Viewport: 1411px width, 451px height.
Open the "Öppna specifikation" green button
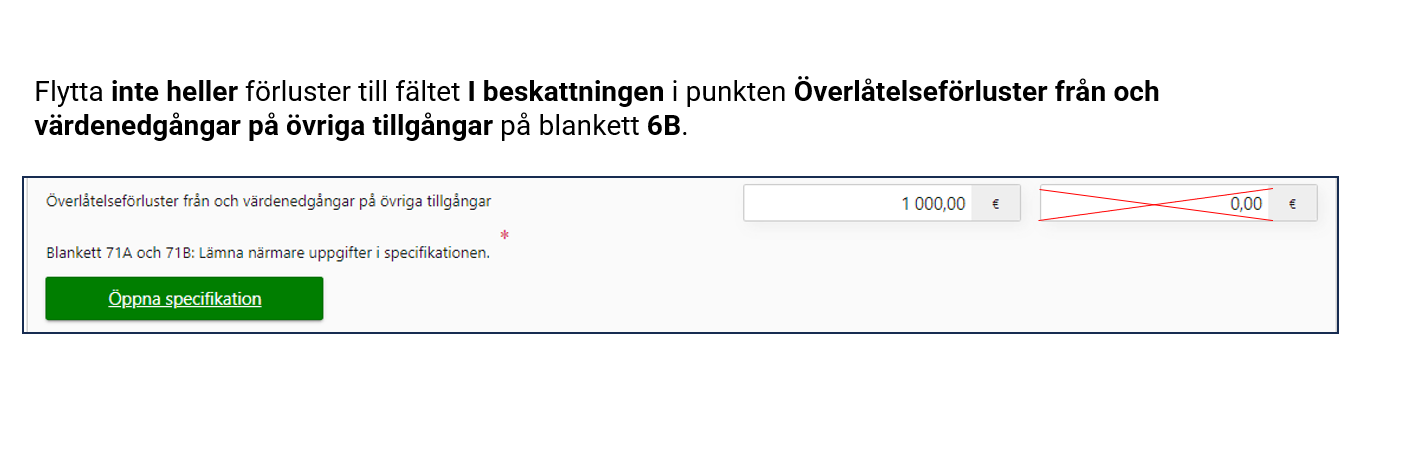(x=184, y=299)
